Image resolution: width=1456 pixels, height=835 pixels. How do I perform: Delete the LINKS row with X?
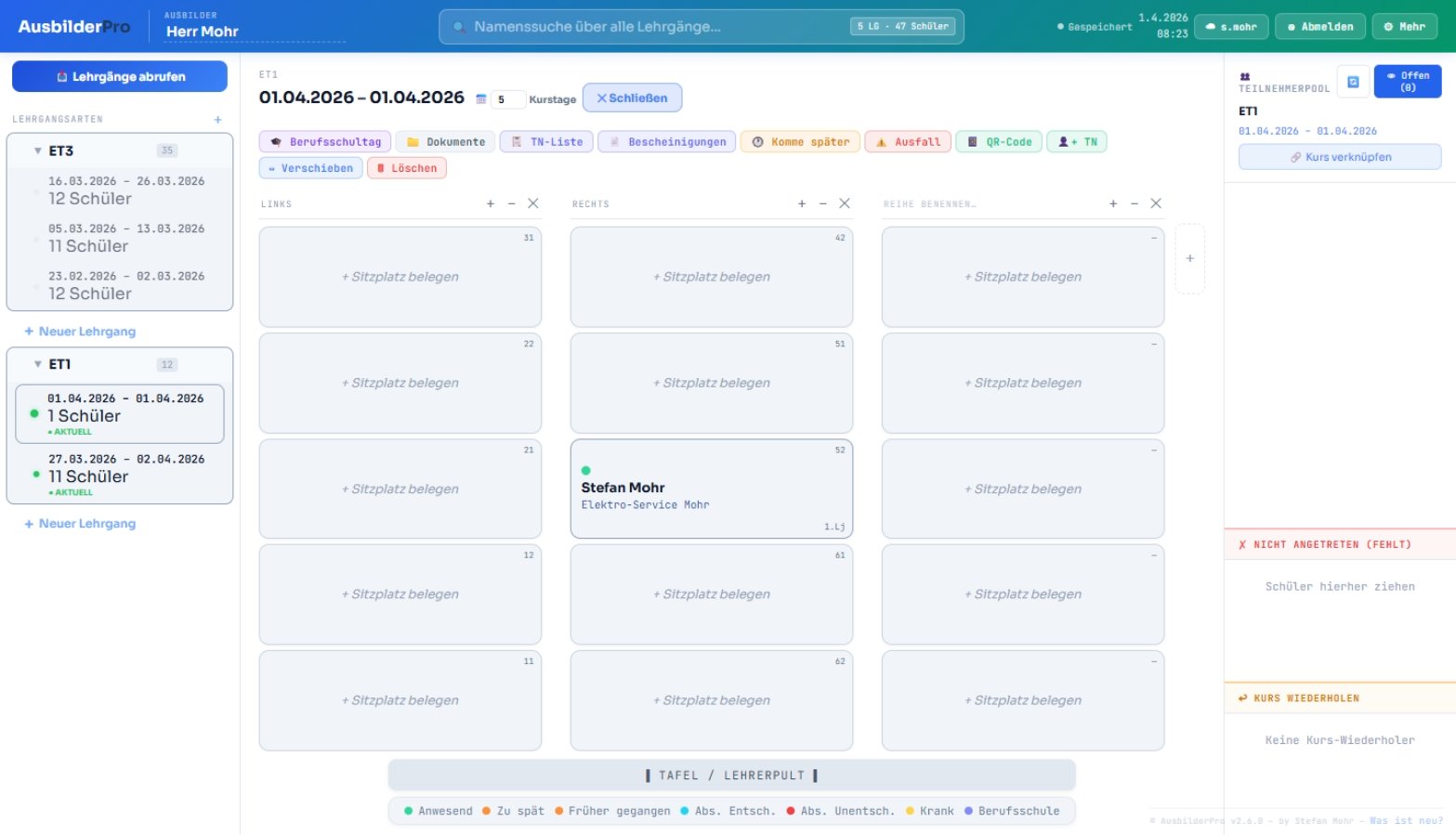coord(533,203)
